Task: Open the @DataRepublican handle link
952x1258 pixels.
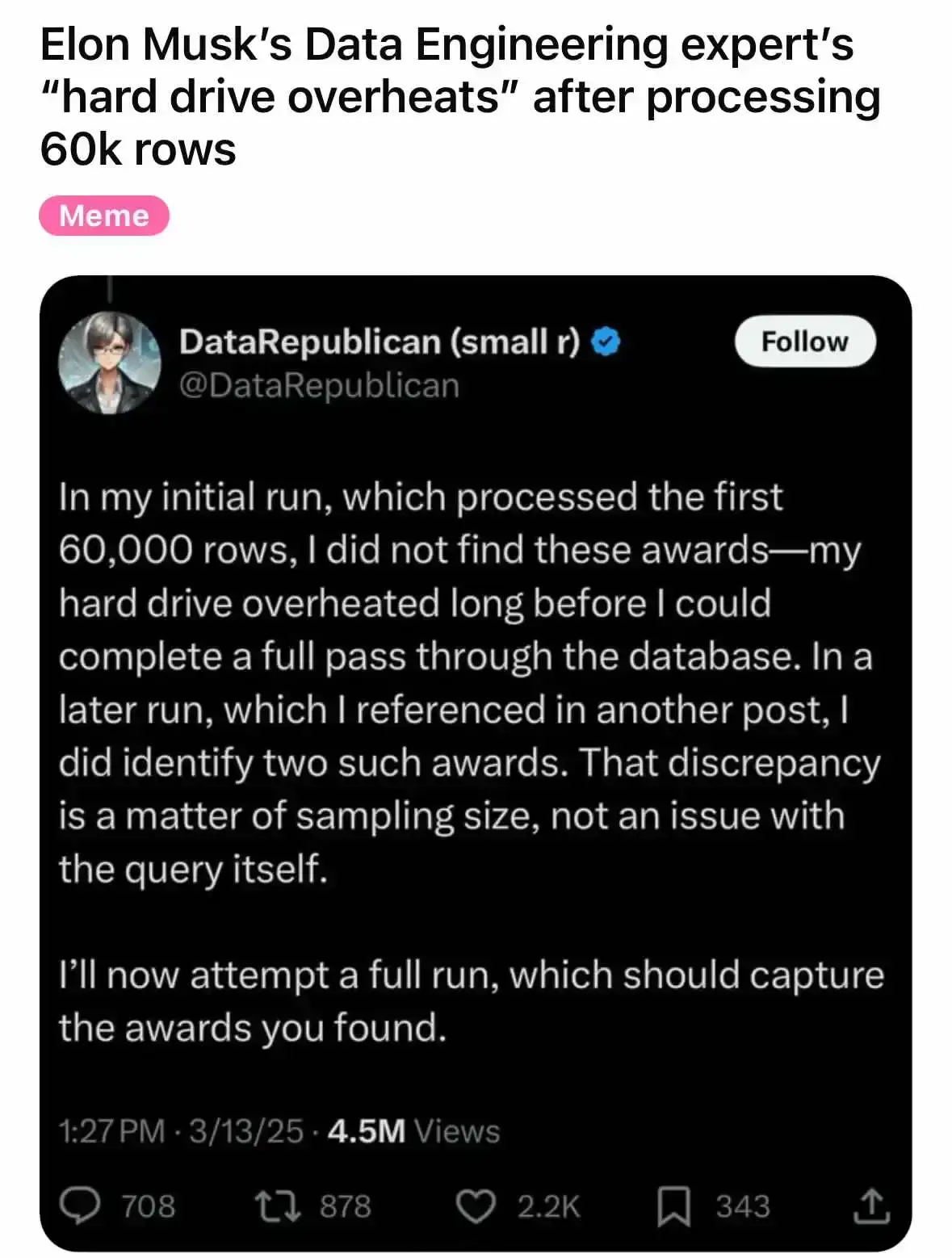Action: point(319,385)
